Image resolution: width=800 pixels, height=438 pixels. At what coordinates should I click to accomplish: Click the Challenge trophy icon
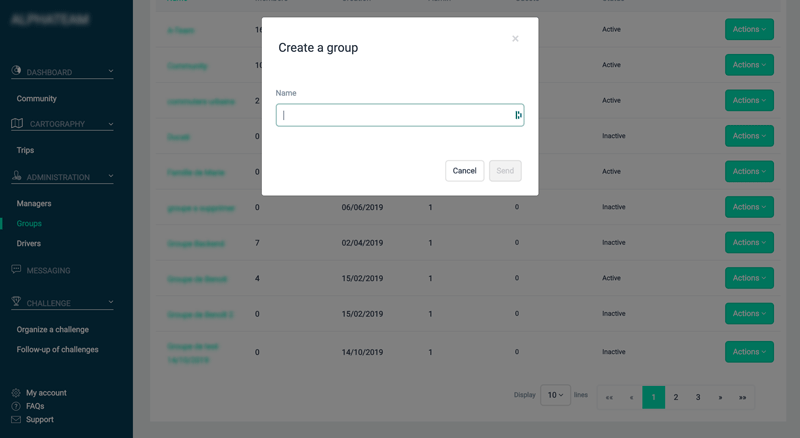pos(17,302)
